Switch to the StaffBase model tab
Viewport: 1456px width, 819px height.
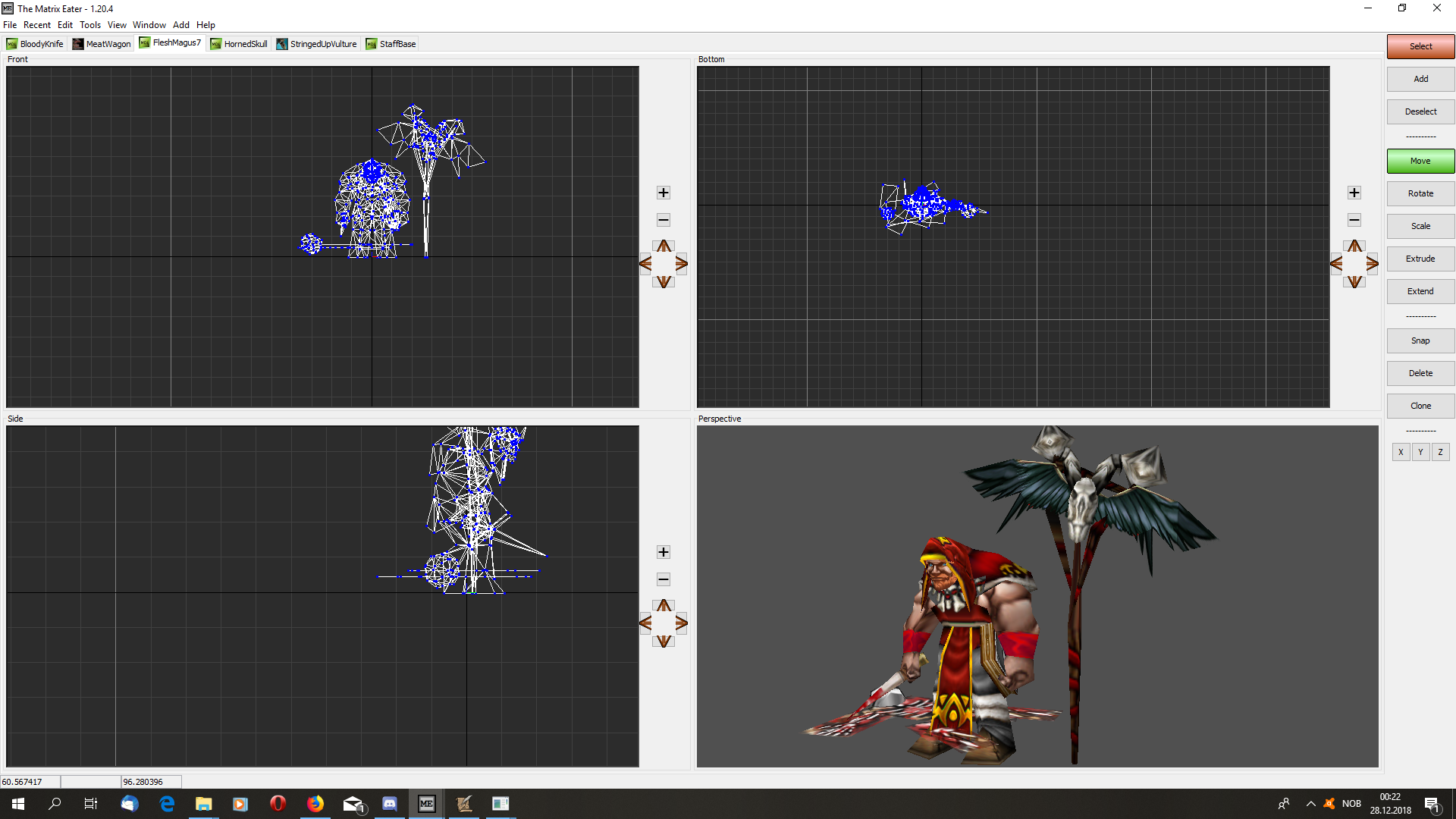tap(391, 44)
